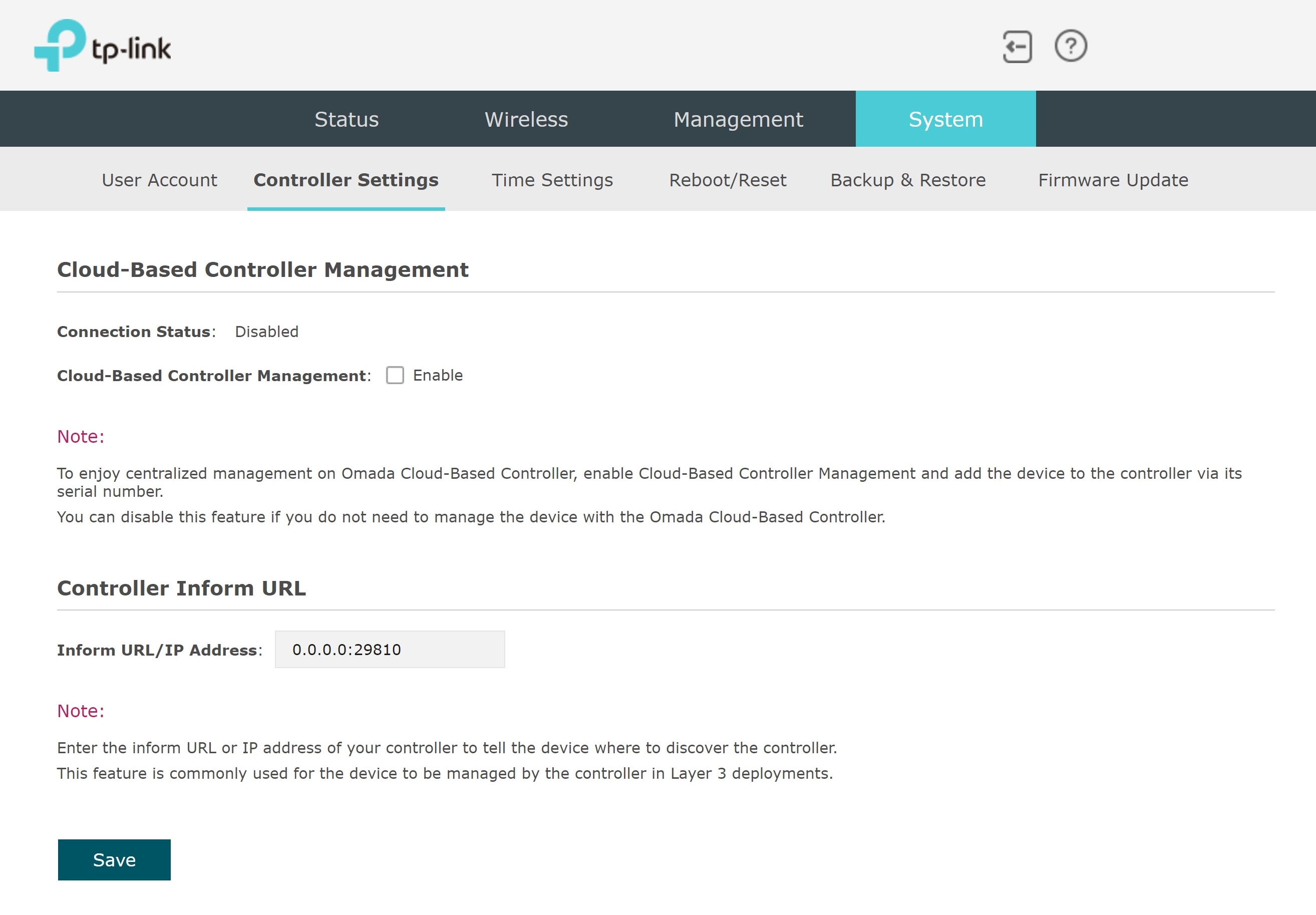The height and width of the screenshot is (915, 1316).
Task: Click the Cloud-Based Controller Management section heading
Action: (x=262, y=269)
